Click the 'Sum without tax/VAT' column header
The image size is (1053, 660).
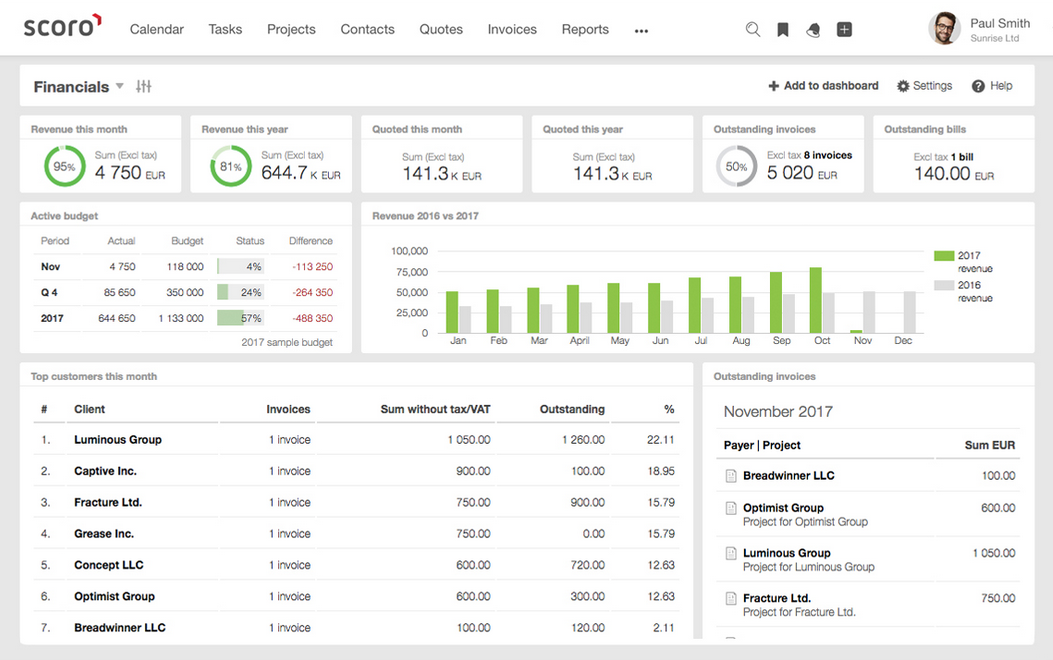(435, 410)
